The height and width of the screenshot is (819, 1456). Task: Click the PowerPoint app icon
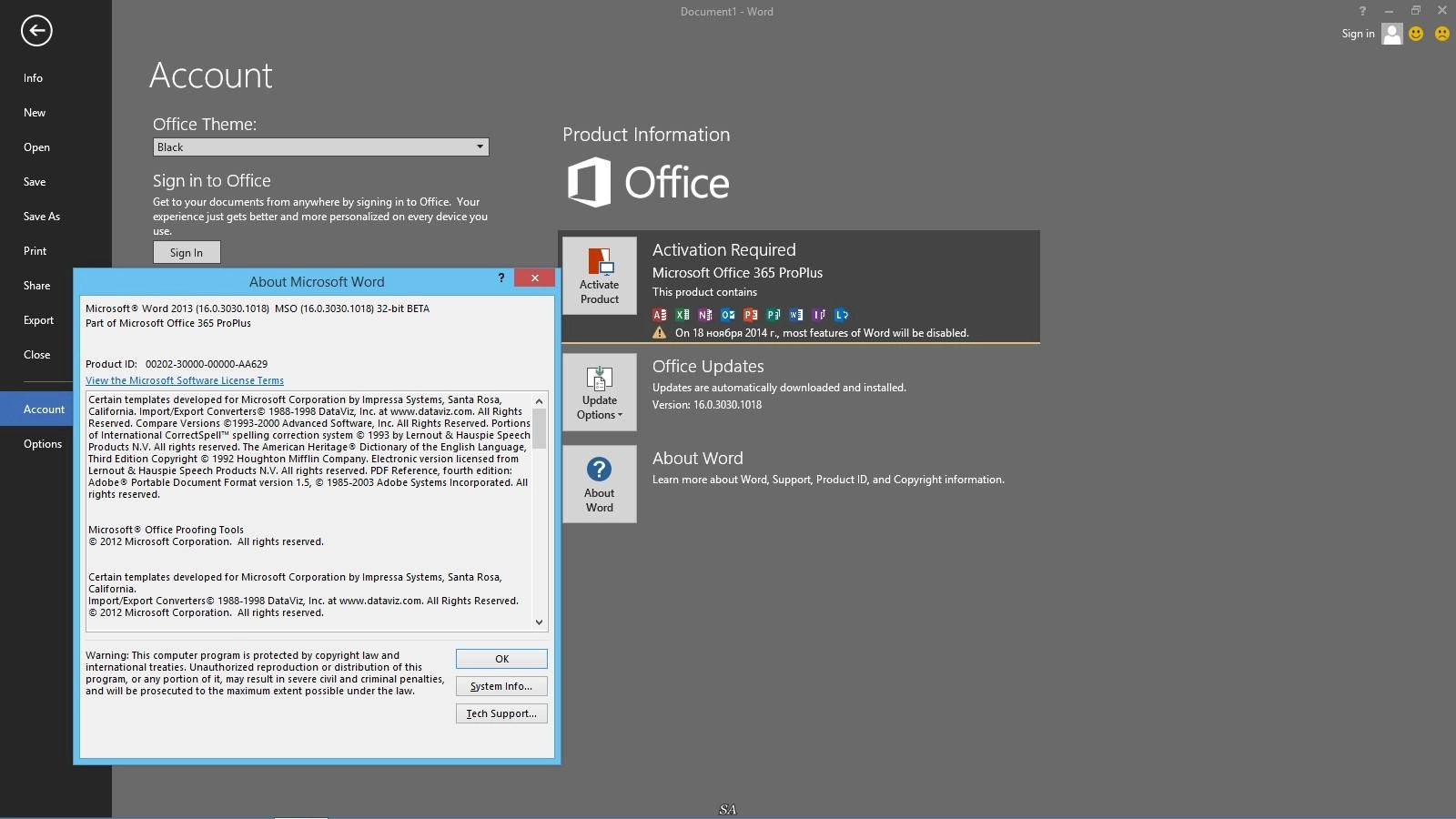tap(751, 315)
